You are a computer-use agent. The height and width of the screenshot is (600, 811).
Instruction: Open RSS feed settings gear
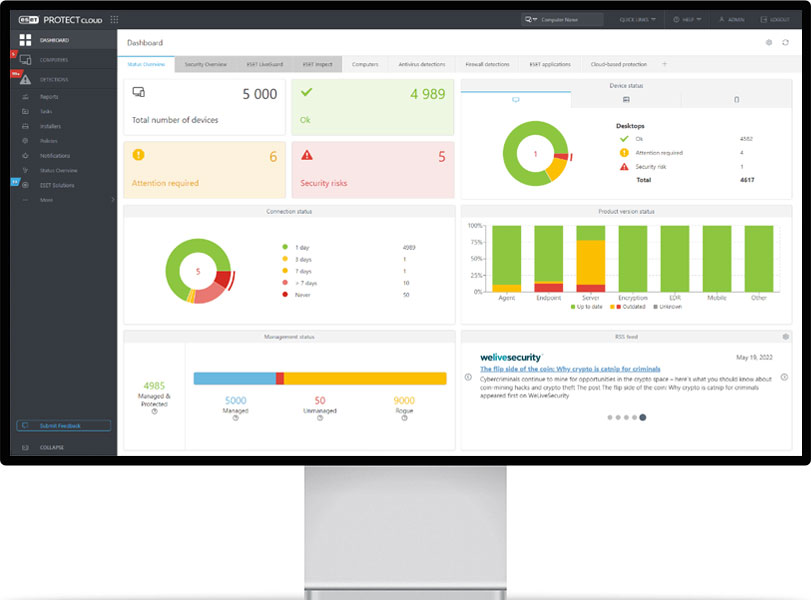pyautogui.click(x=786, y=337)
